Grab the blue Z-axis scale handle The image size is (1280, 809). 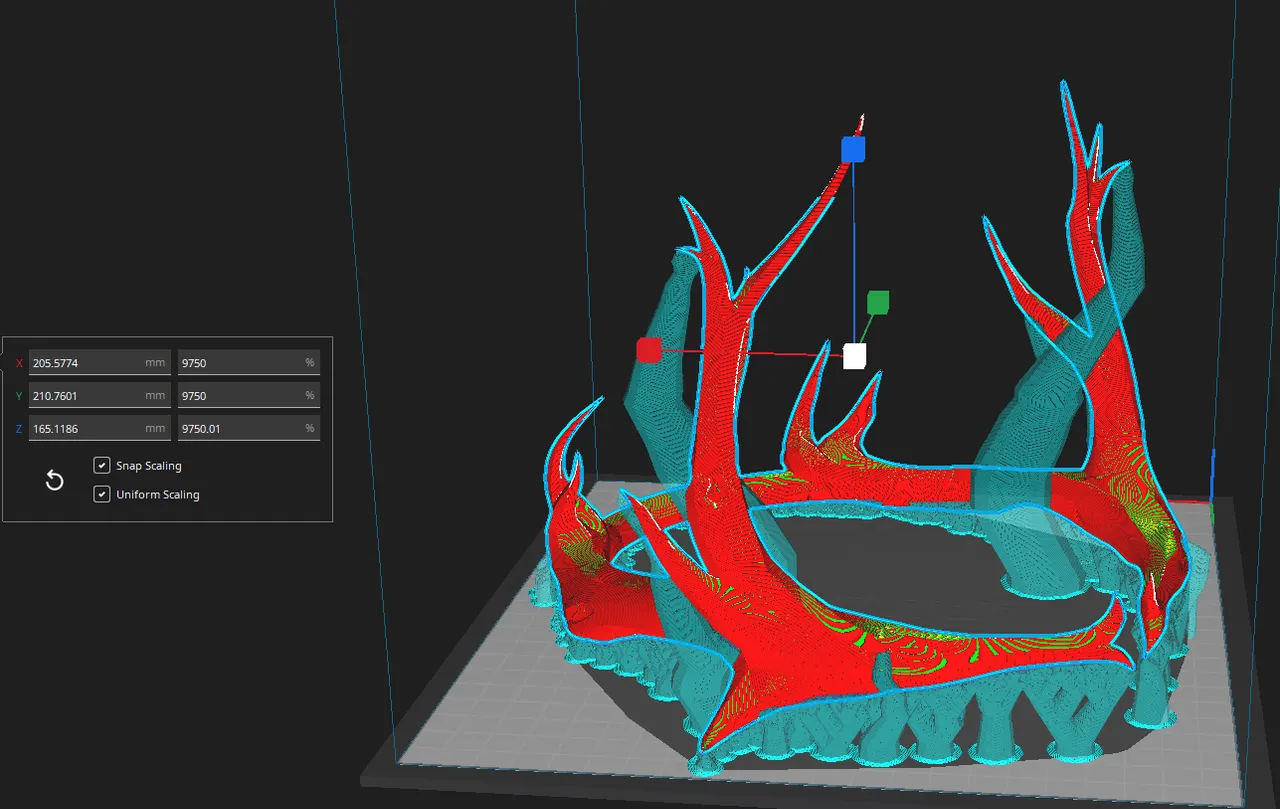pyautogui.click(x=853, y=150)
